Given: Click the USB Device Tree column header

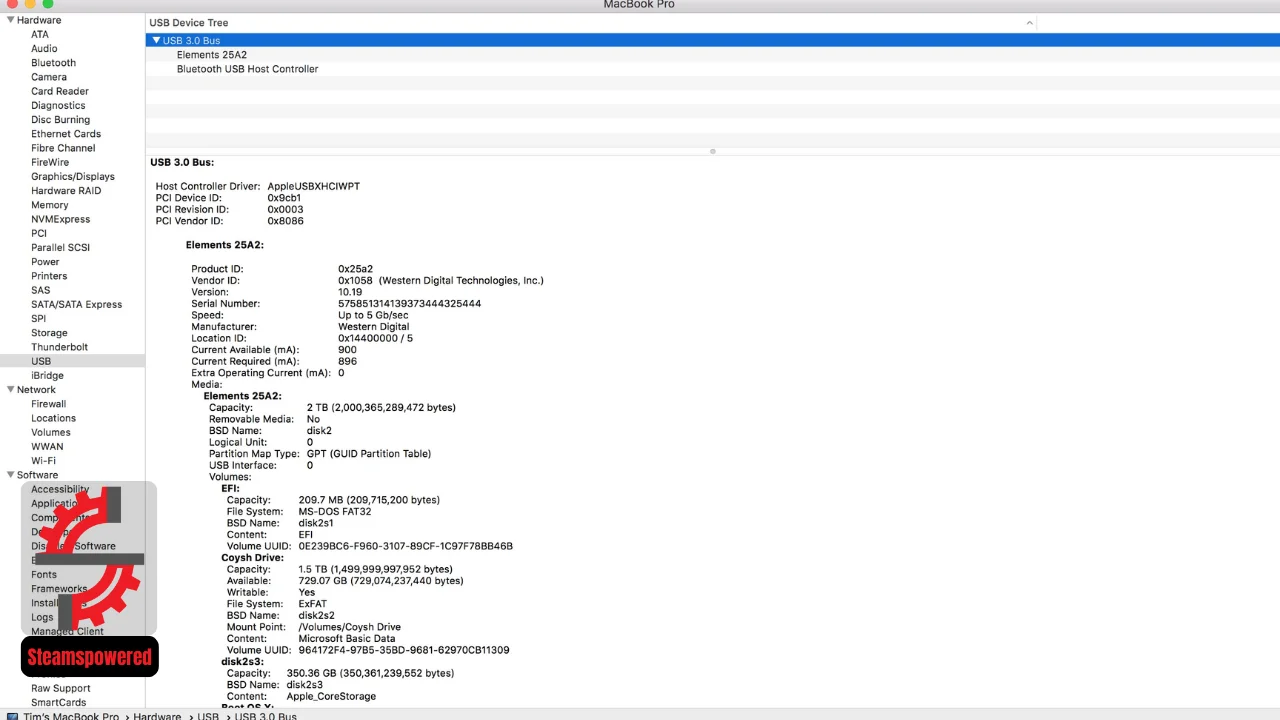Looking at the screenshot, I should tap(591, 23).
